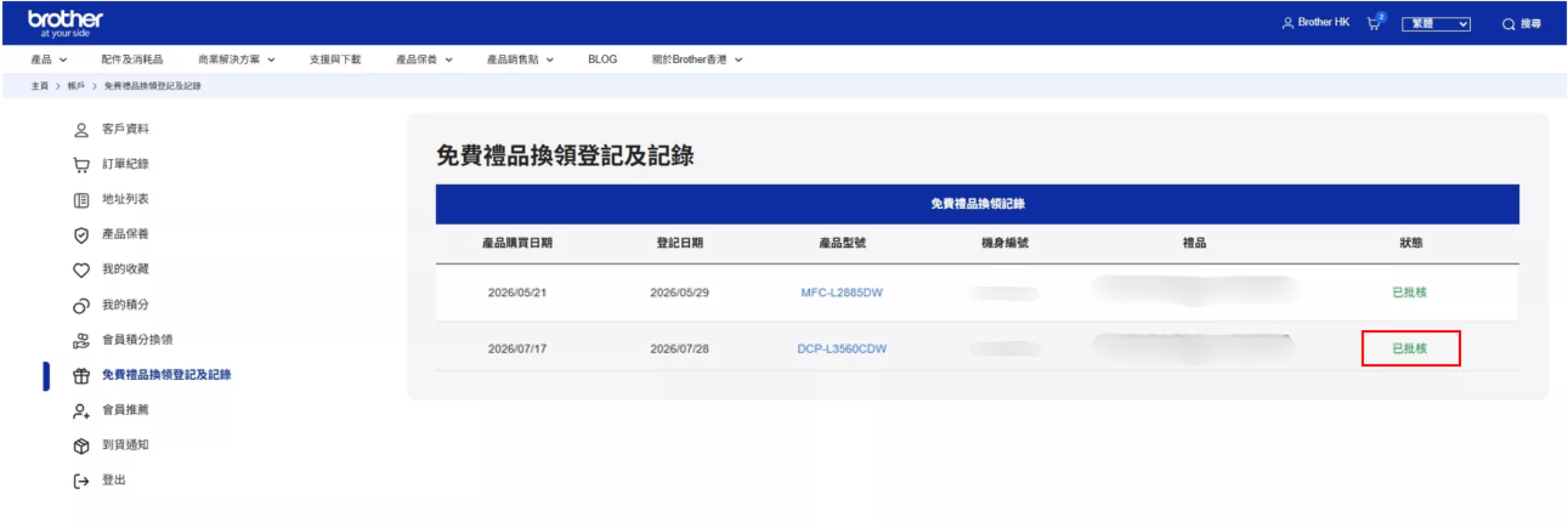Open the MFC-L2885DW model link
Viewport: 1568px width, 522px height.
(841, 293)
